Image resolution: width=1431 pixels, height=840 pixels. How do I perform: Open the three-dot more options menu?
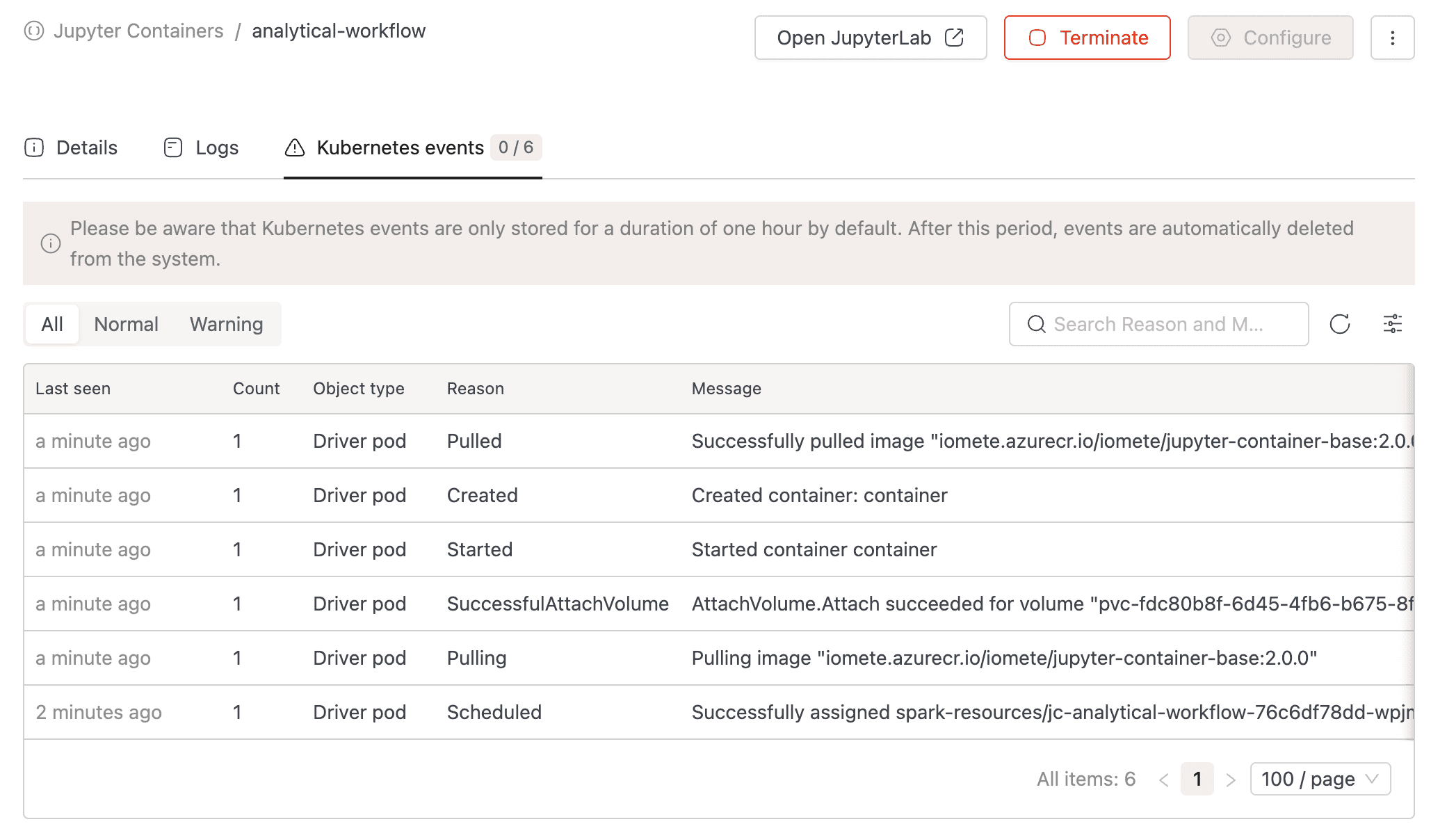[1392, 38]
